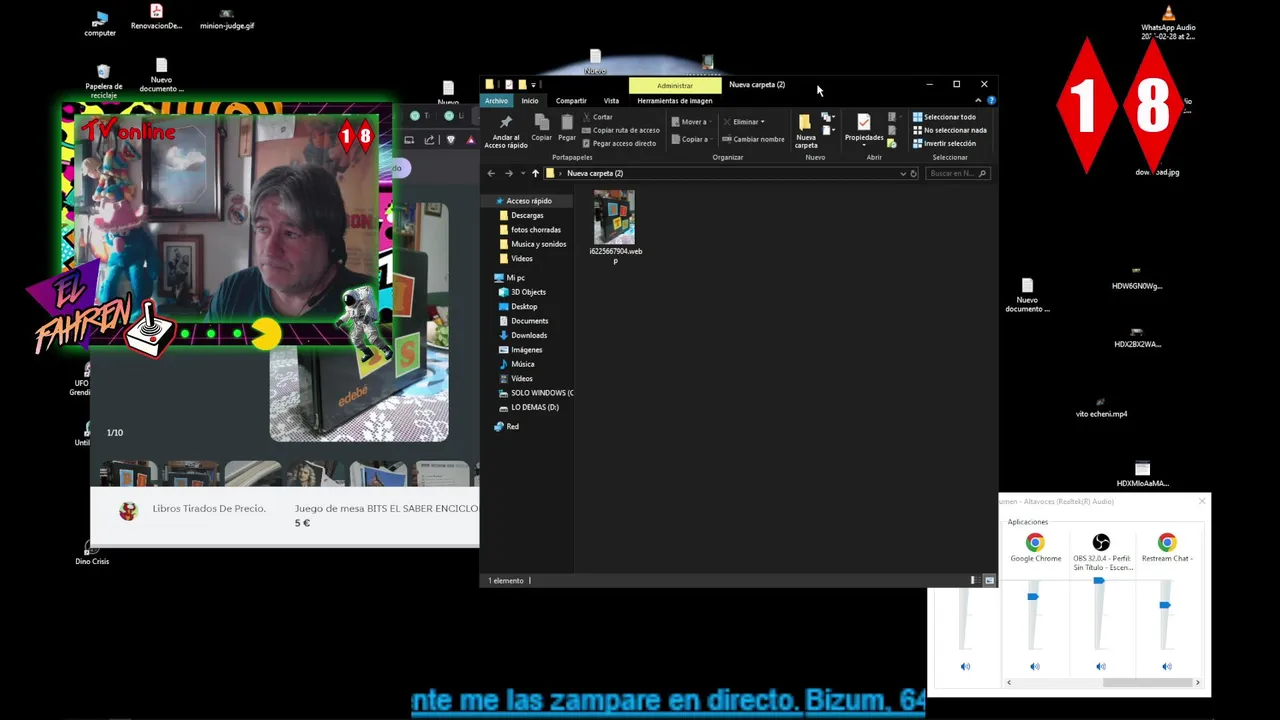This screenshot has width=1280, height=720.
Task: Click Invertir selección
Action: 943,143
